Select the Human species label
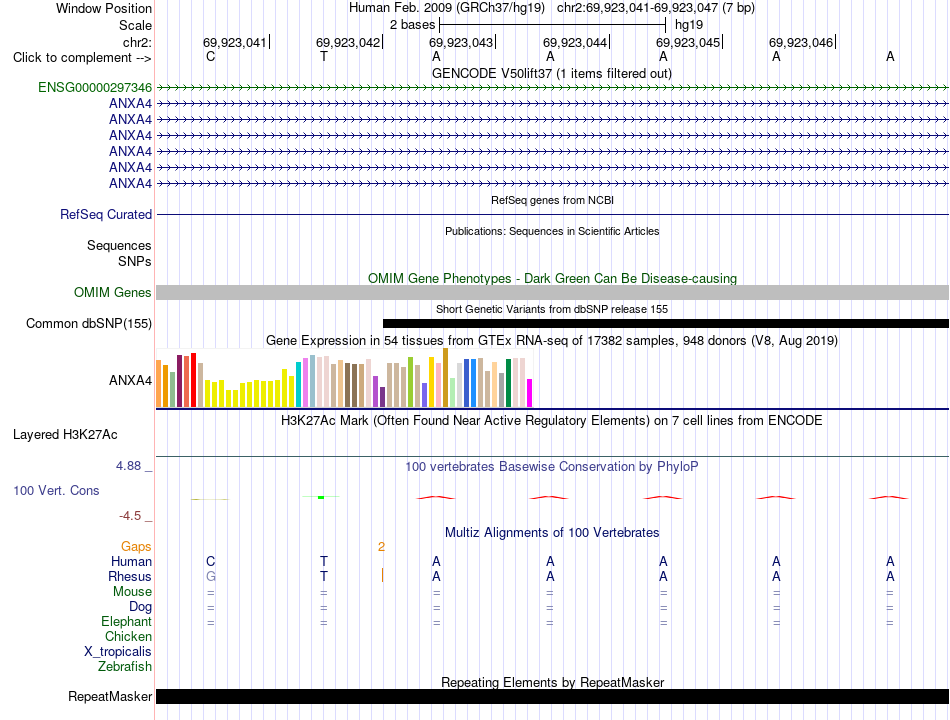 [x=131, y=562]
